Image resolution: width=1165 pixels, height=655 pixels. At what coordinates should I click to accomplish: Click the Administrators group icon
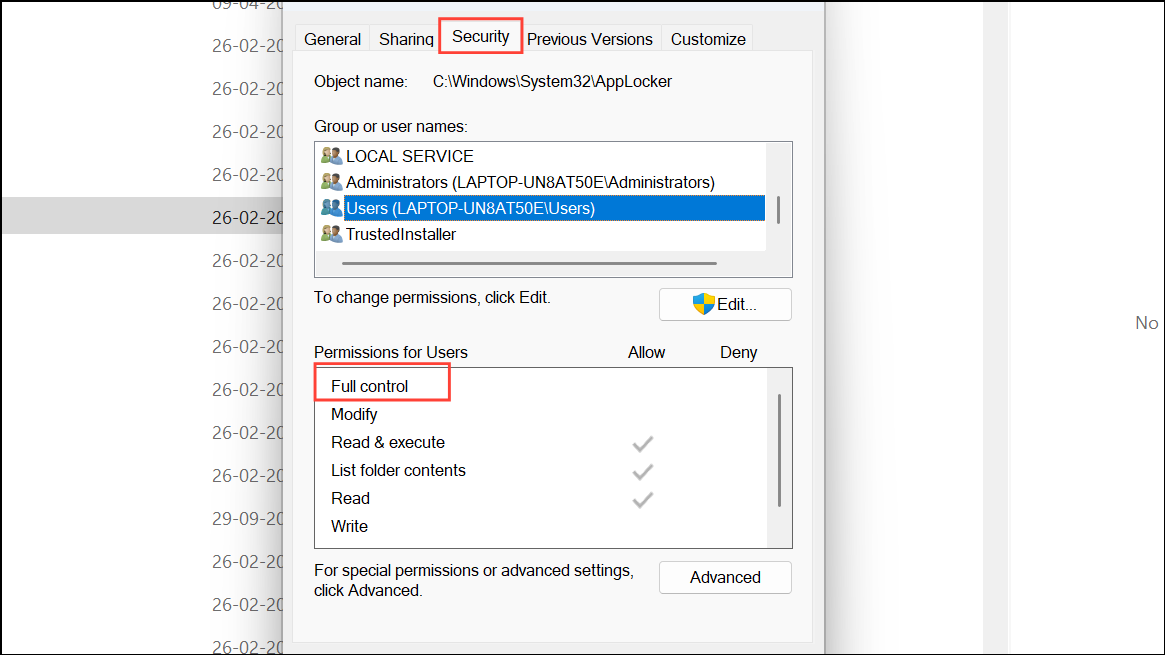pyautogui.click(x=331, y=181)
